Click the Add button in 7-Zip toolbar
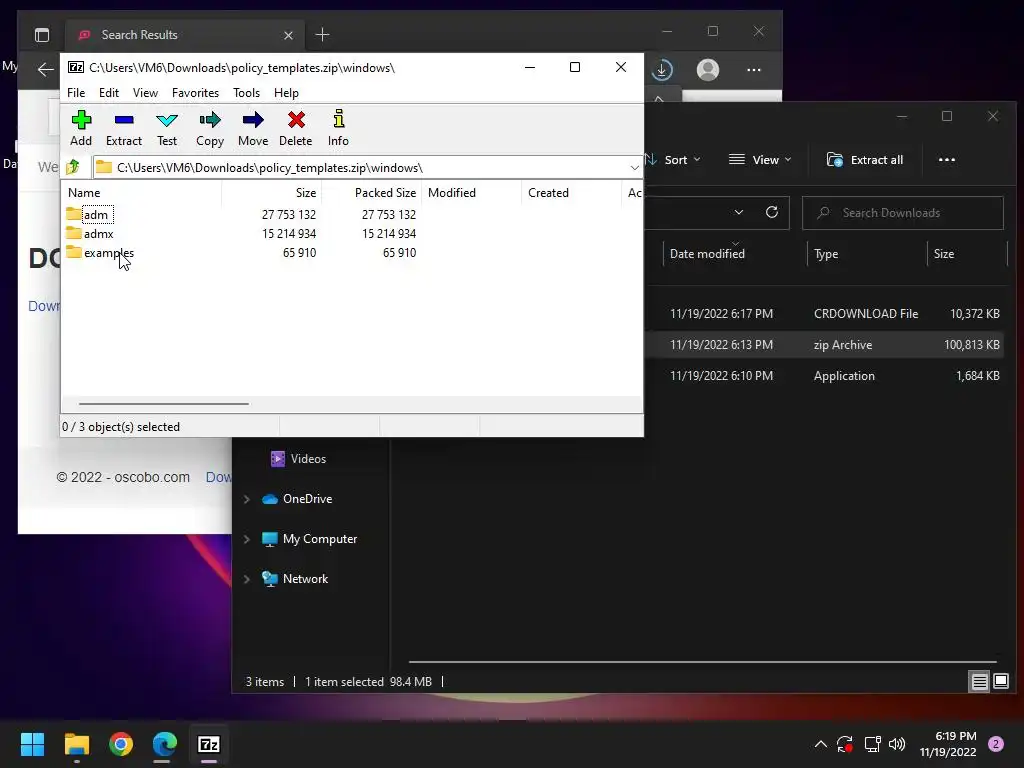 pyautogui.click(x=81, y=128)
